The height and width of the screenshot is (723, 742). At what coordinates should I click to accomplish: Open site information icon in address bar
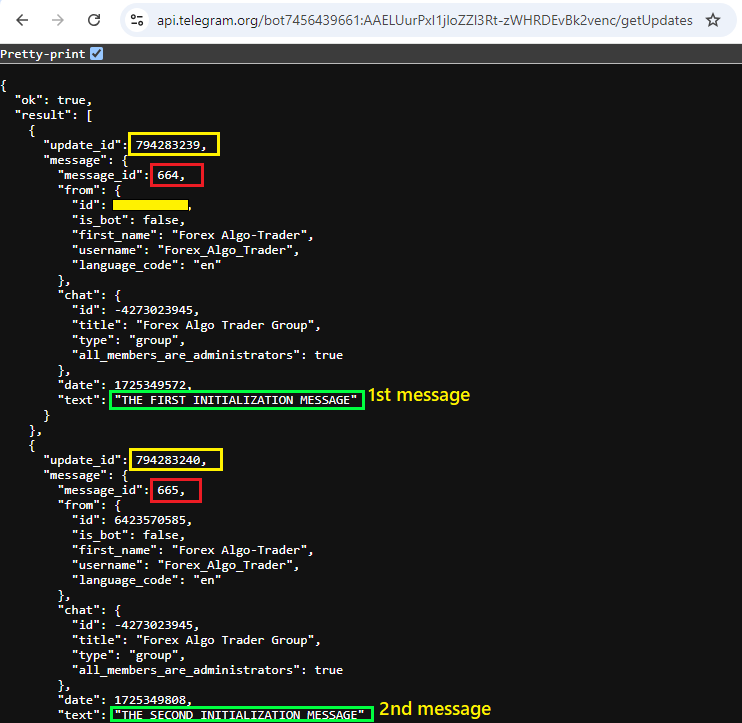click(x=137, y=20)
